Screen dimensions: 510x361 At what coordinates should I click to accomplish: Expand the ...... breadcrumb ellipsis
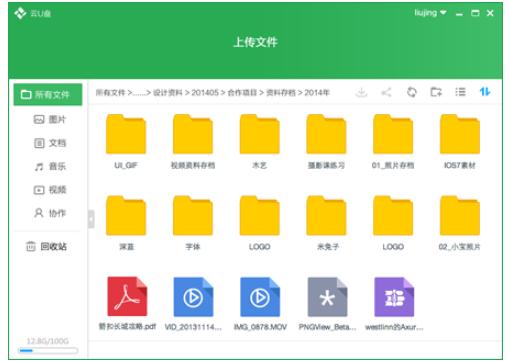(x=140, y=93)
